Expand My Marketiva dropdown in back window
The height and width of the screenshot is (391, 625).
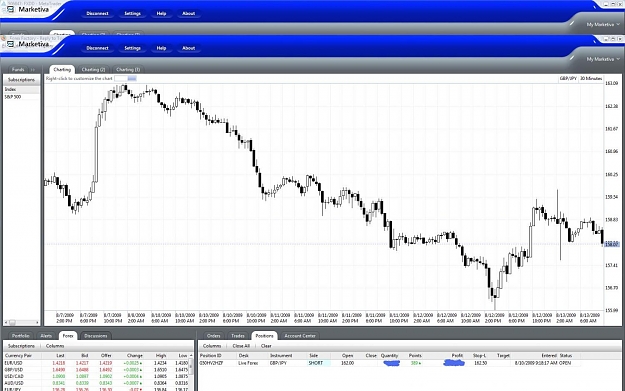point(603,25)
